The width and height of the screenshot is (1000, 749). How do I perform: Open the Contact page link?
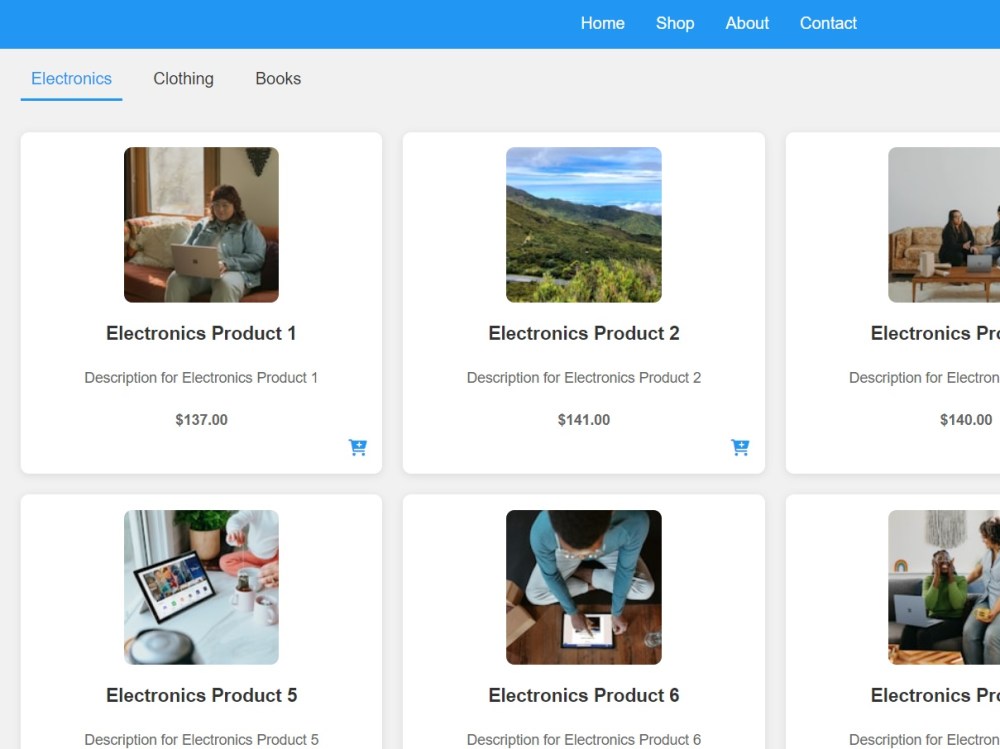point(828,24)
